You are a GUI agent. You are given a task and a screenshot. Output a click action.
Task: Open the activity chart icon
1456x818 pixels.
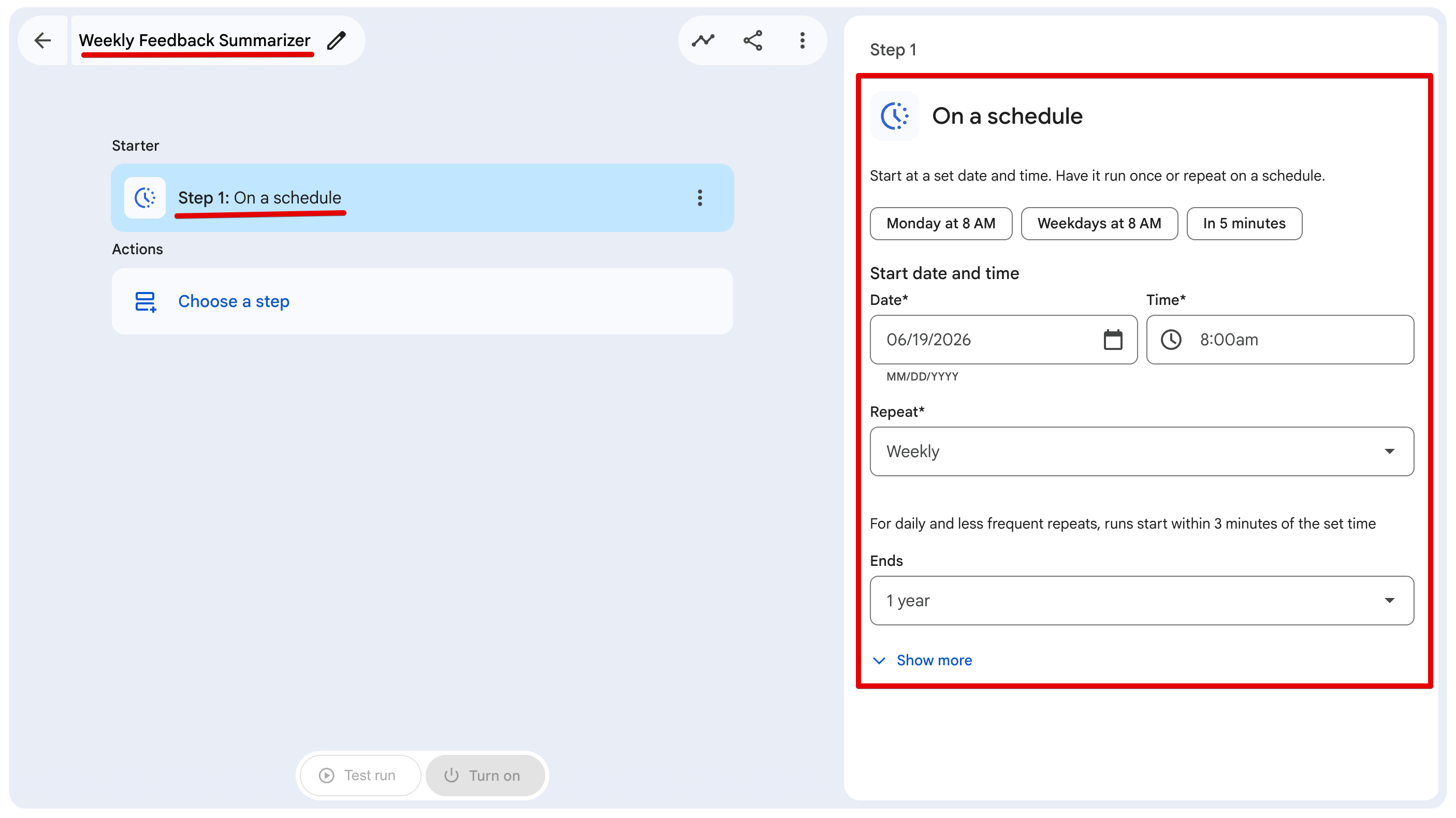click(703, 40)
